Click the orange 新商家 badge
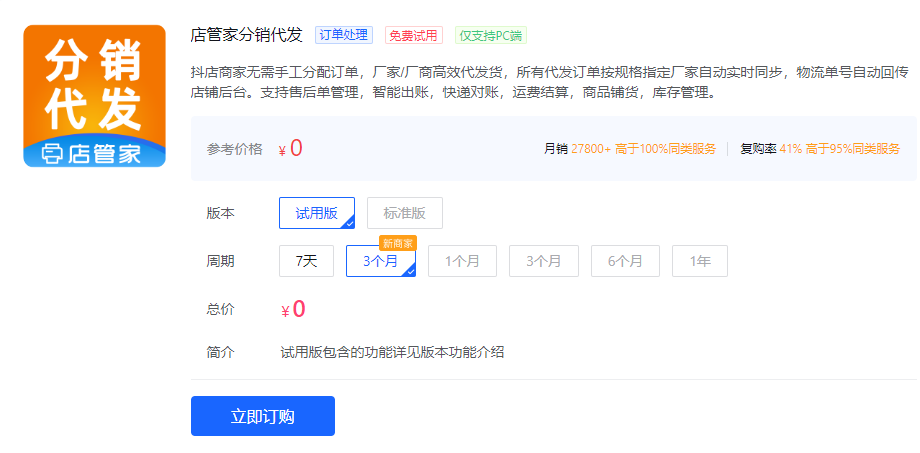 coord(397,242)
